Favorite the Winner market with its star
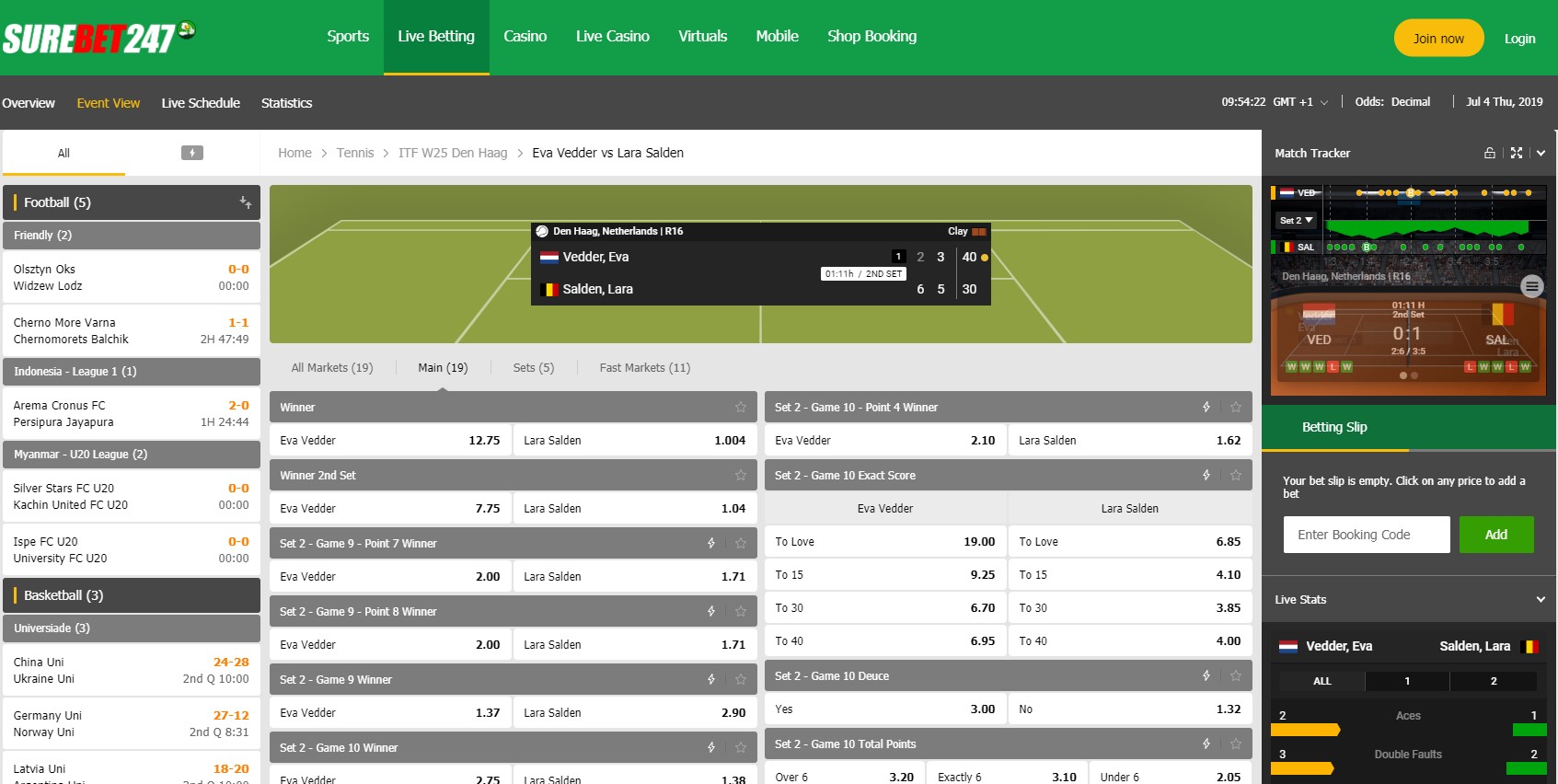 [x=741, y=407]
